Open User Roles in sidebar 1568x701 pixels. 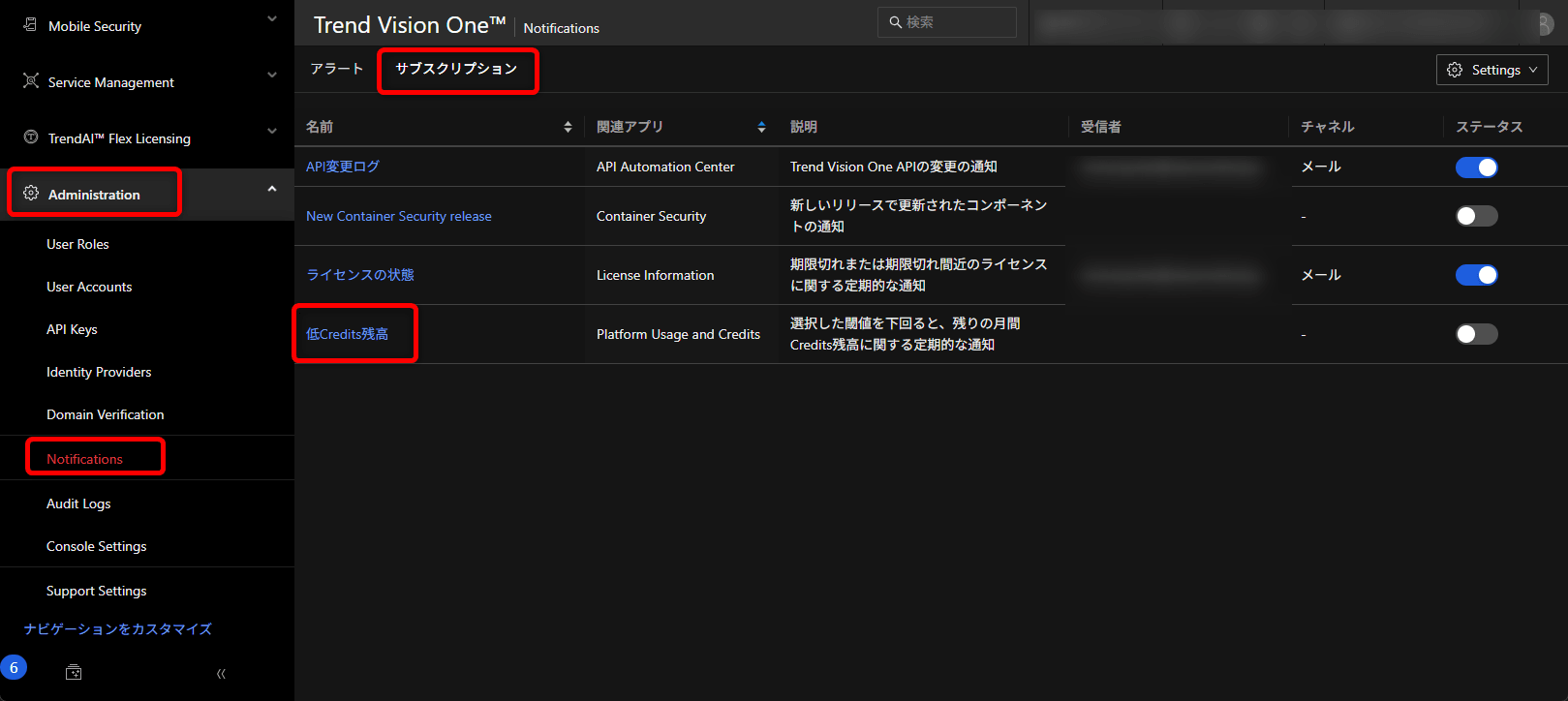point(77,244)
